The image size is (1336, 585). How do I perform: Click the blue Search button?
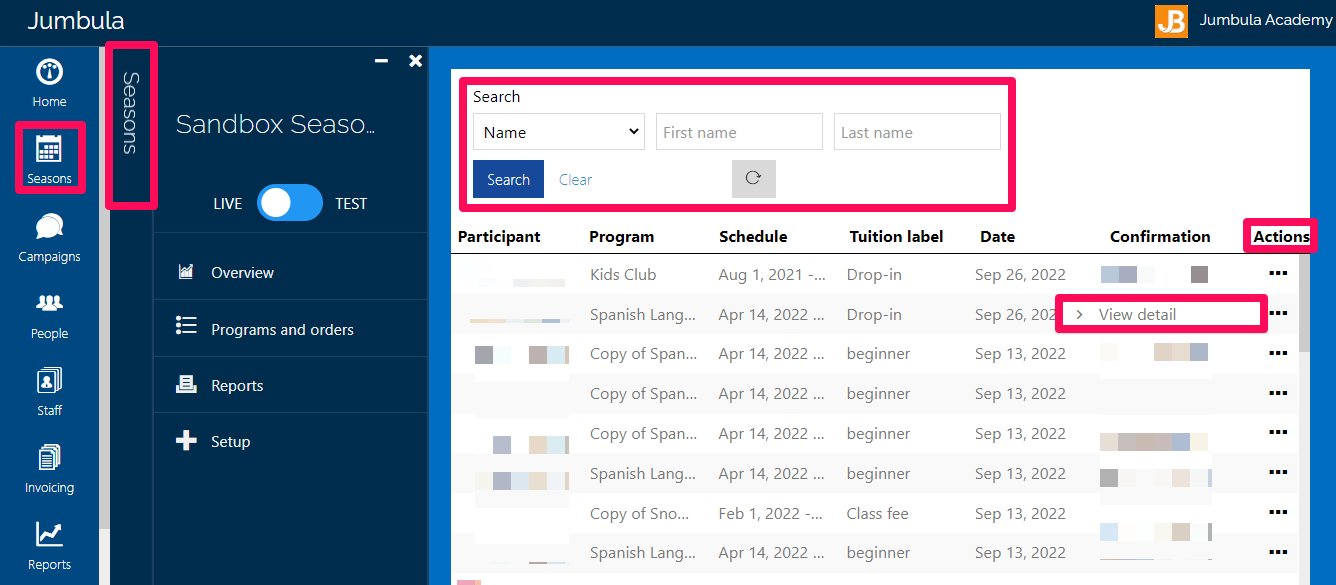(508, 179)
